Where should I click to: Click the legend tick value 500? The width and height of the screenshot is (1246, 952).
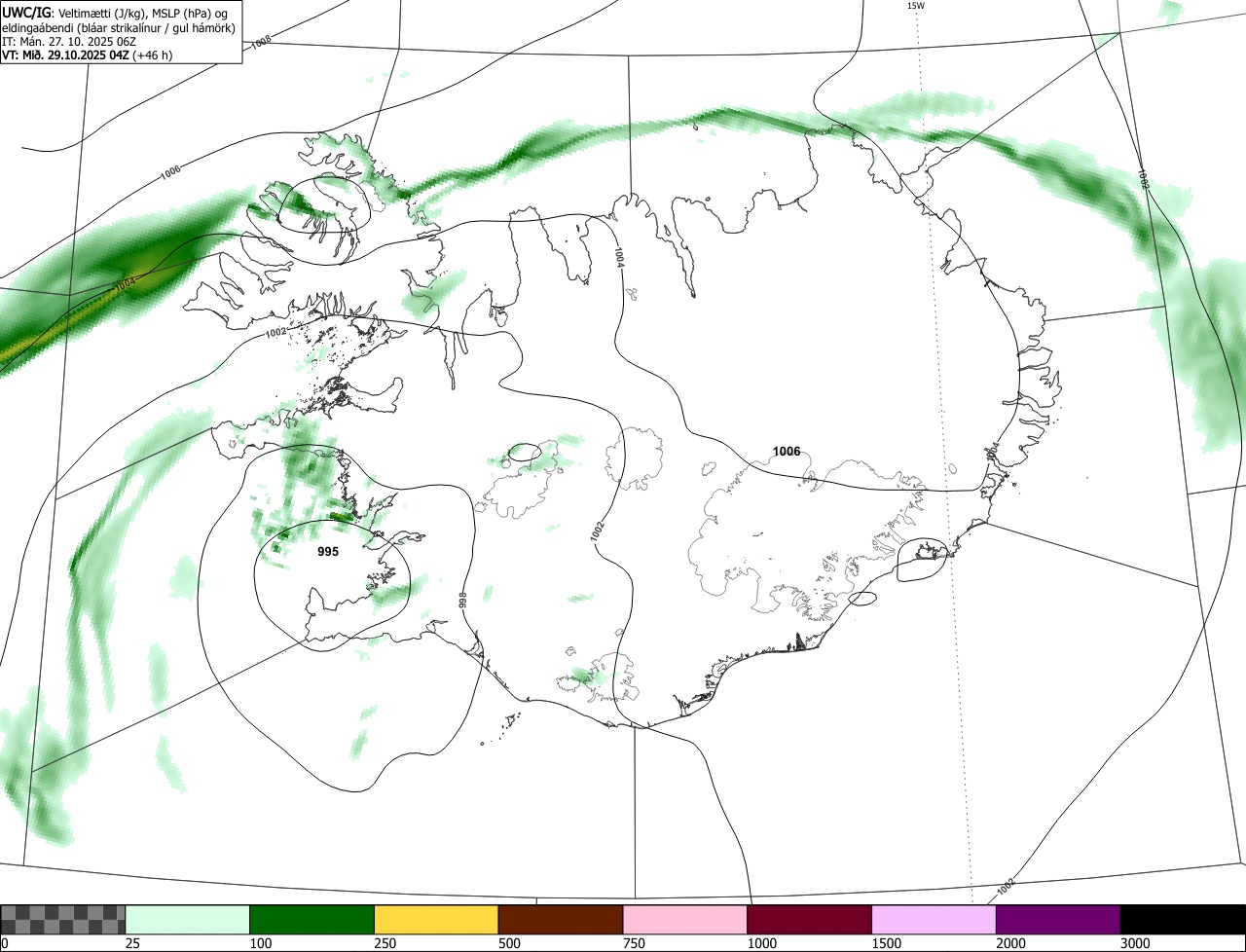(509, 943)
